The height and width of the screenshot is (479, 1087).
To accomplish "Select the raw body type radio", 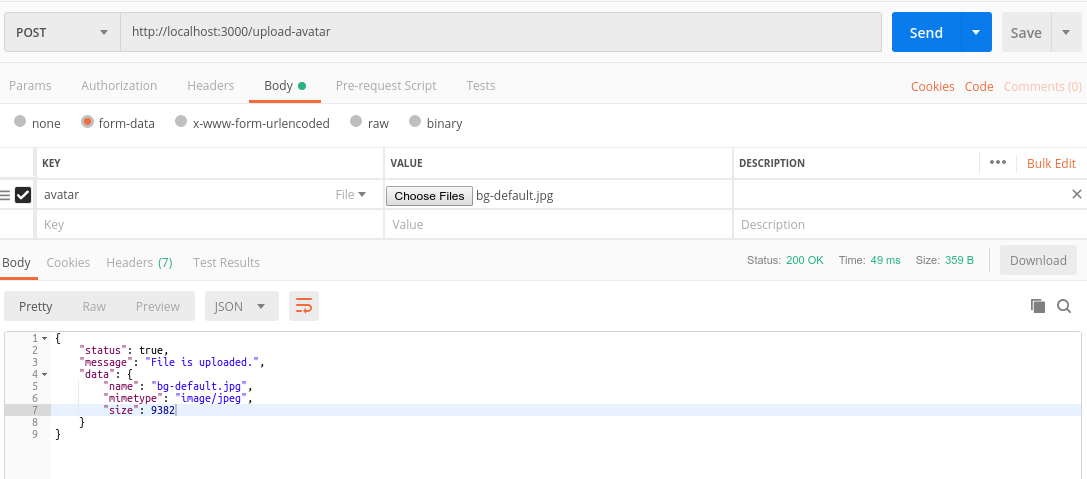I will click(x=355, y=122).
